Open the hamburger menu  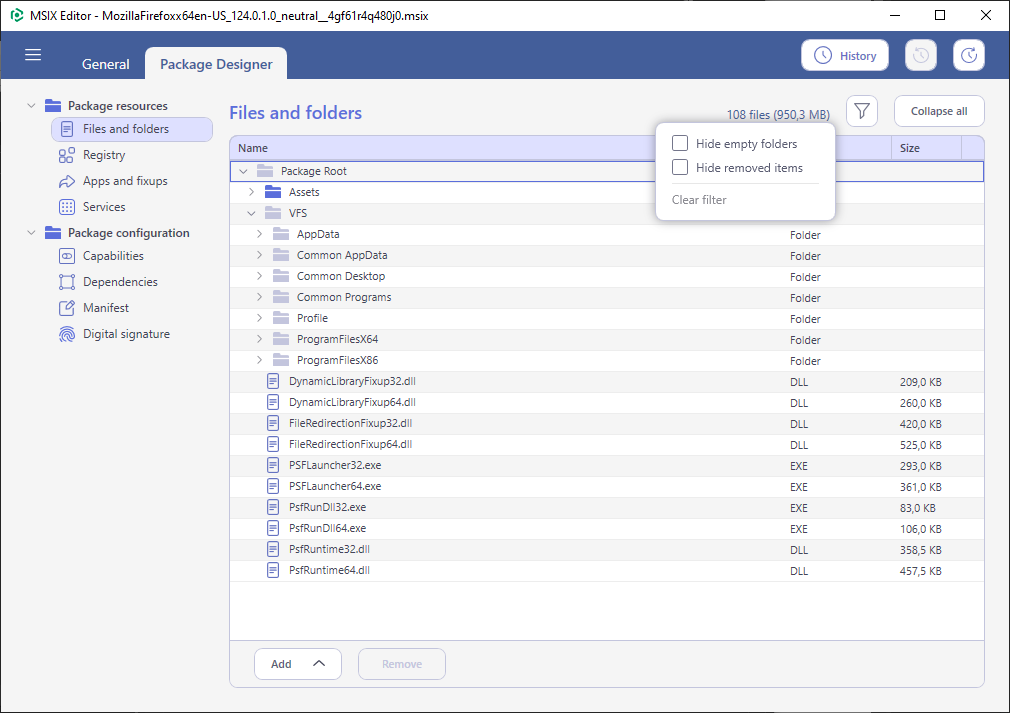[33, 55]
